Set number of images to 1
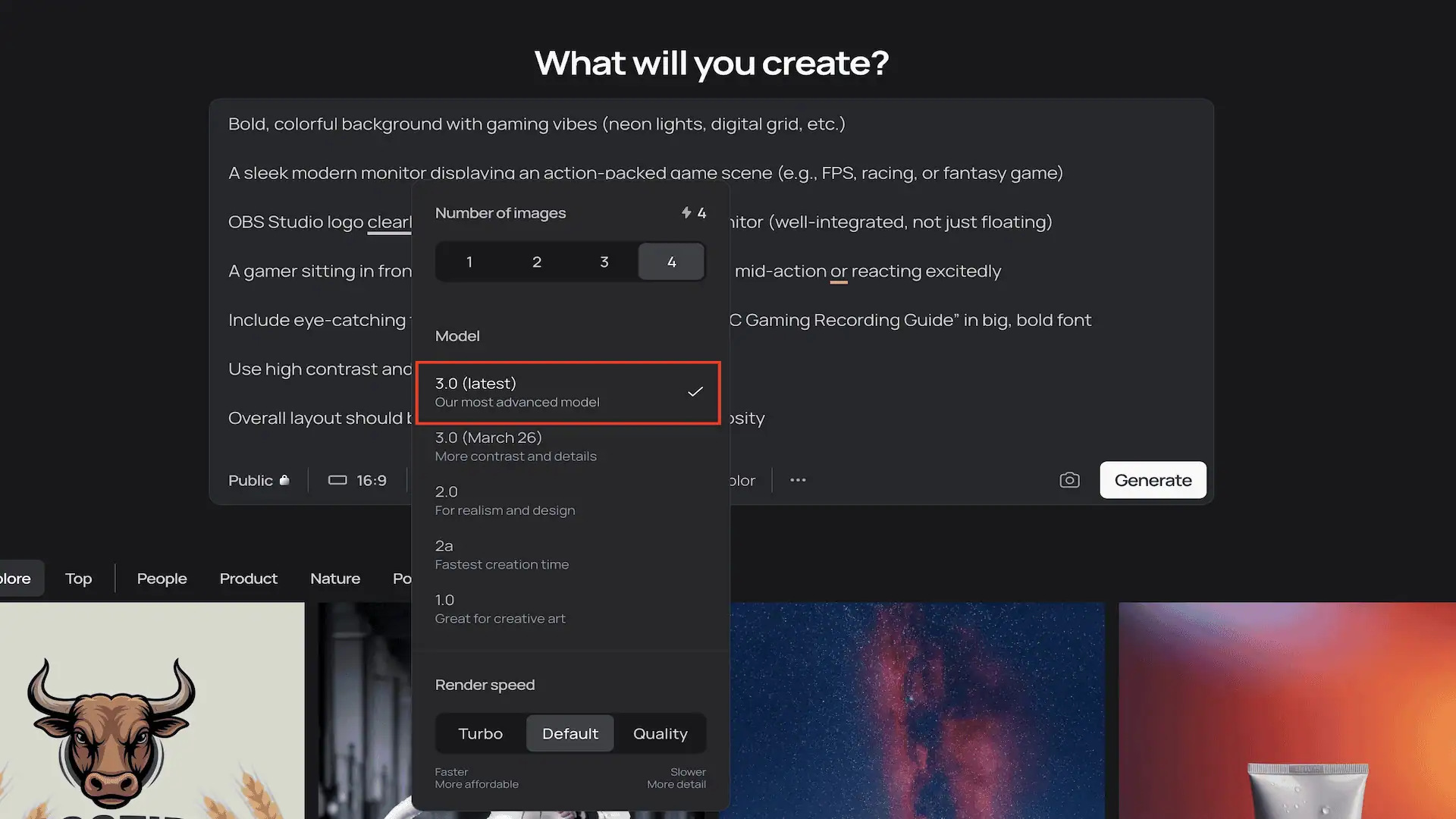This screenshot has width=1456, height=819. click(x=469, y=262)
